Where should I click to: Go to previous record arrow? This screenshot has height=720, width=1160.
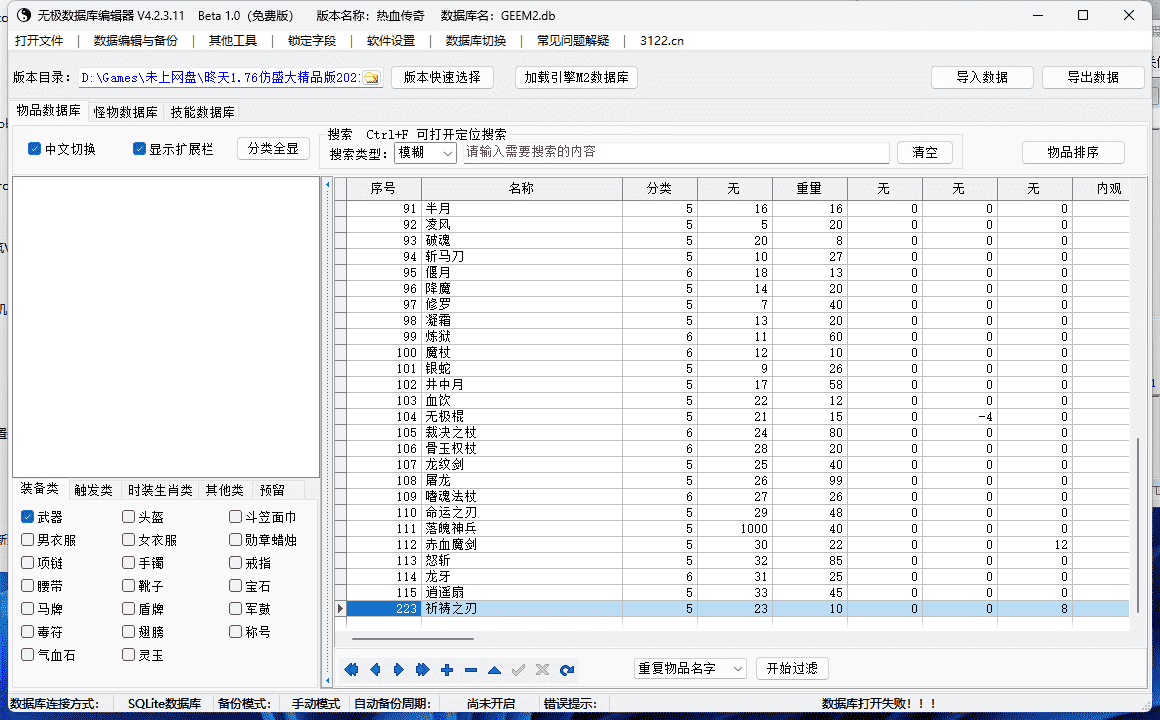click(375, 670)
